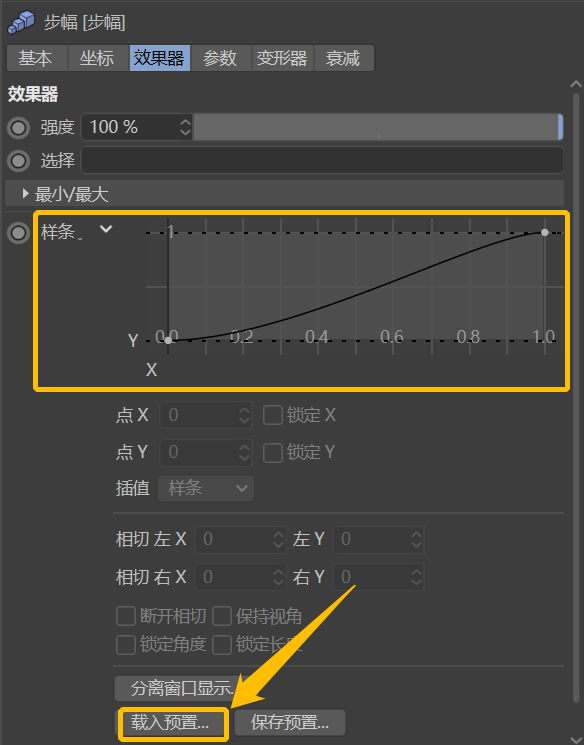Click the 载入预置 button
The height and width of the screenshot is (745, 584).
pyautogui.click(x=173, y=723)
